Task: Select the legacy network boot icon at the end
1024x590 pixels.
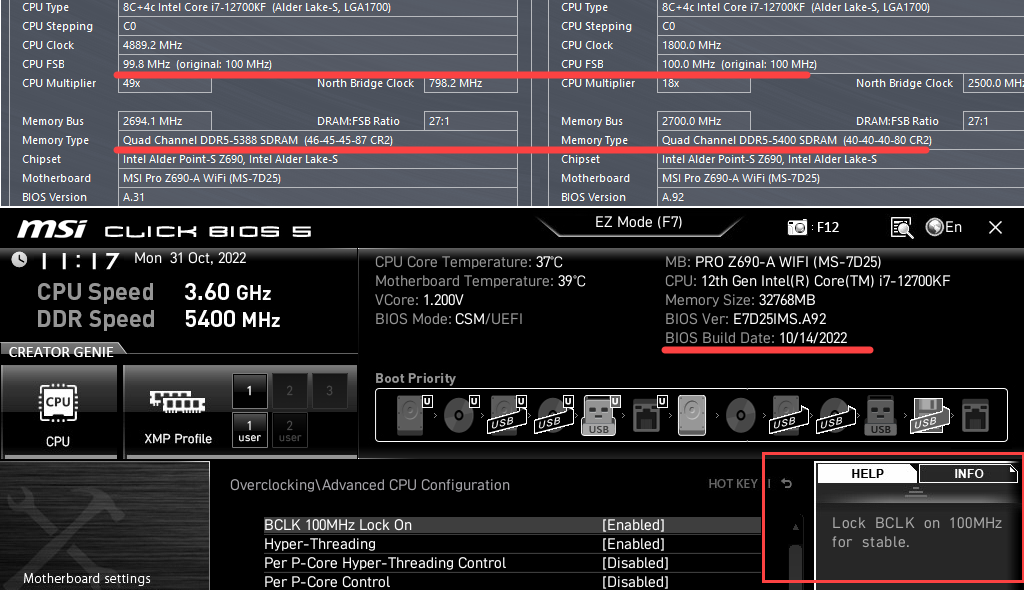Action: (976, 414)
